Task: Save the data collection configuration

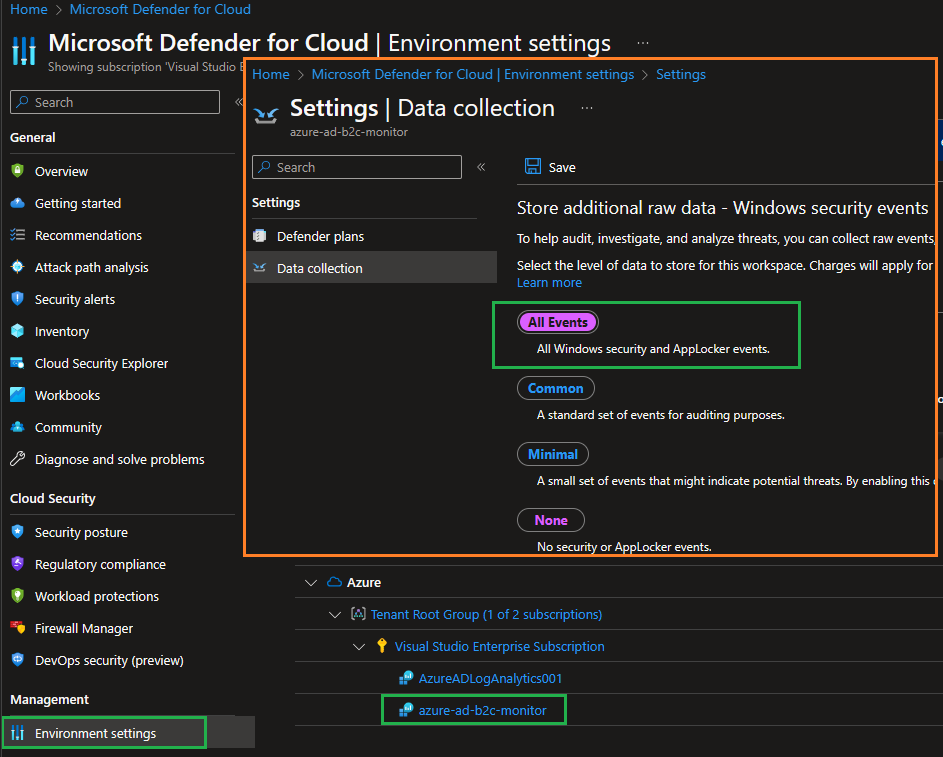Action: [551, 167]
